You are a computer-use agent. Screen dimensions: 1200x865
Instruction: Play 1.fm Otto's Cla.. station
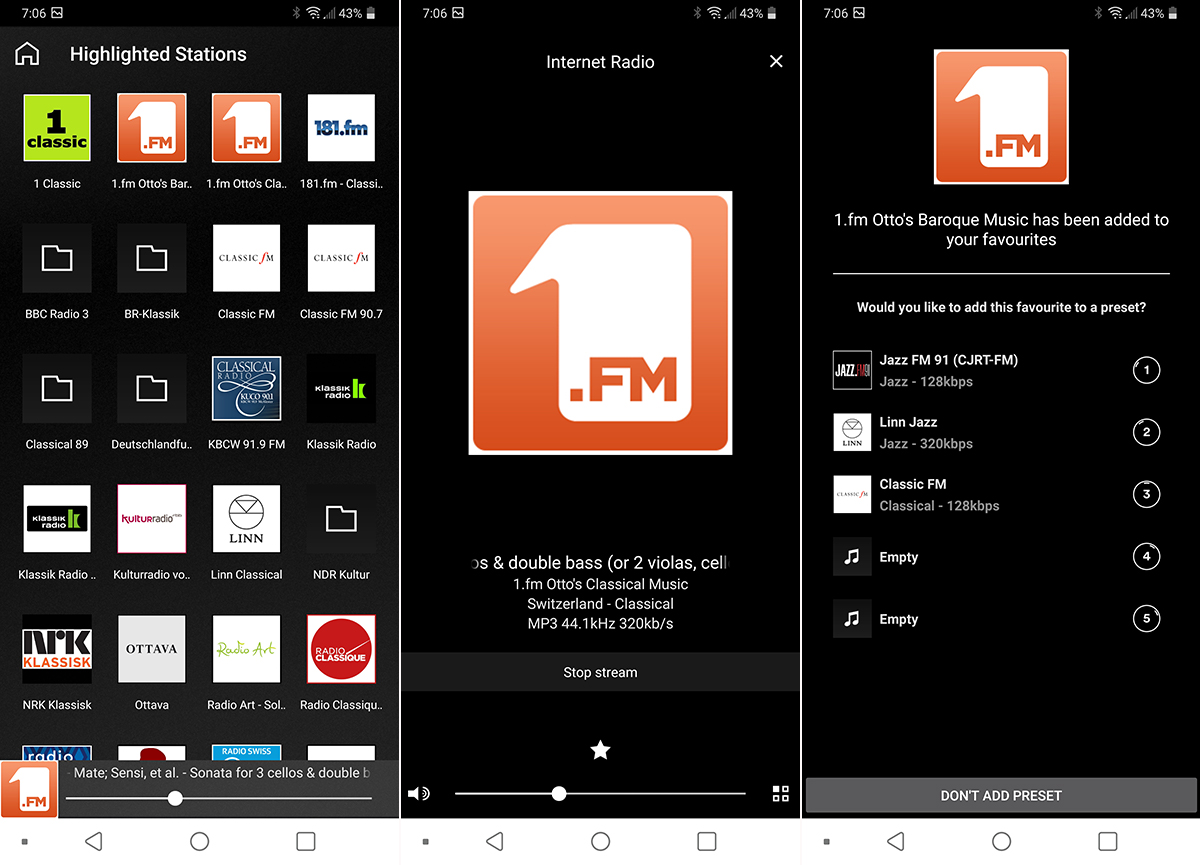246,128
